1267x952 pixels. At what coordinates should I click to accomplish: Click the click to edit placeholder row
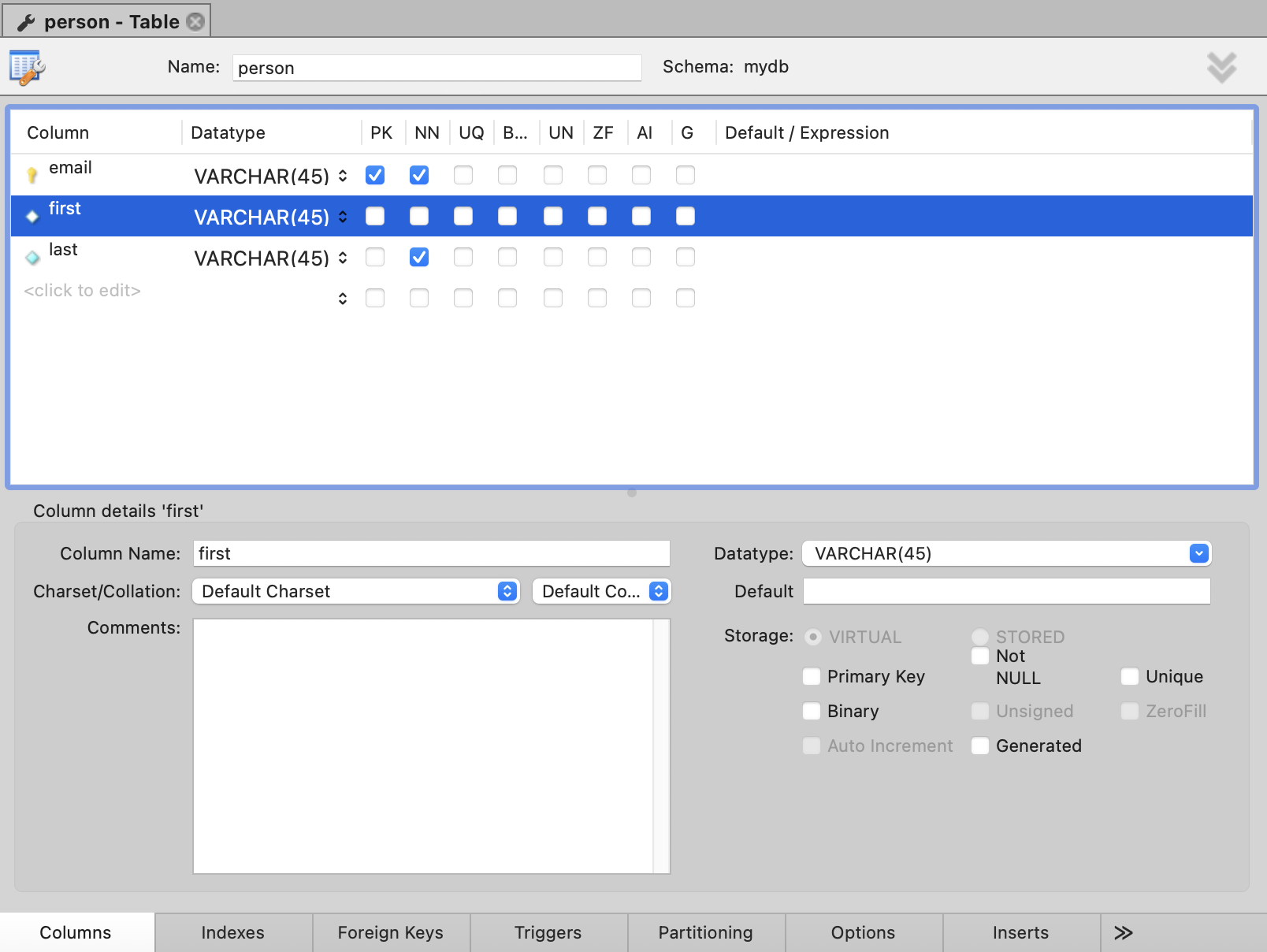(x=83, y=291)
